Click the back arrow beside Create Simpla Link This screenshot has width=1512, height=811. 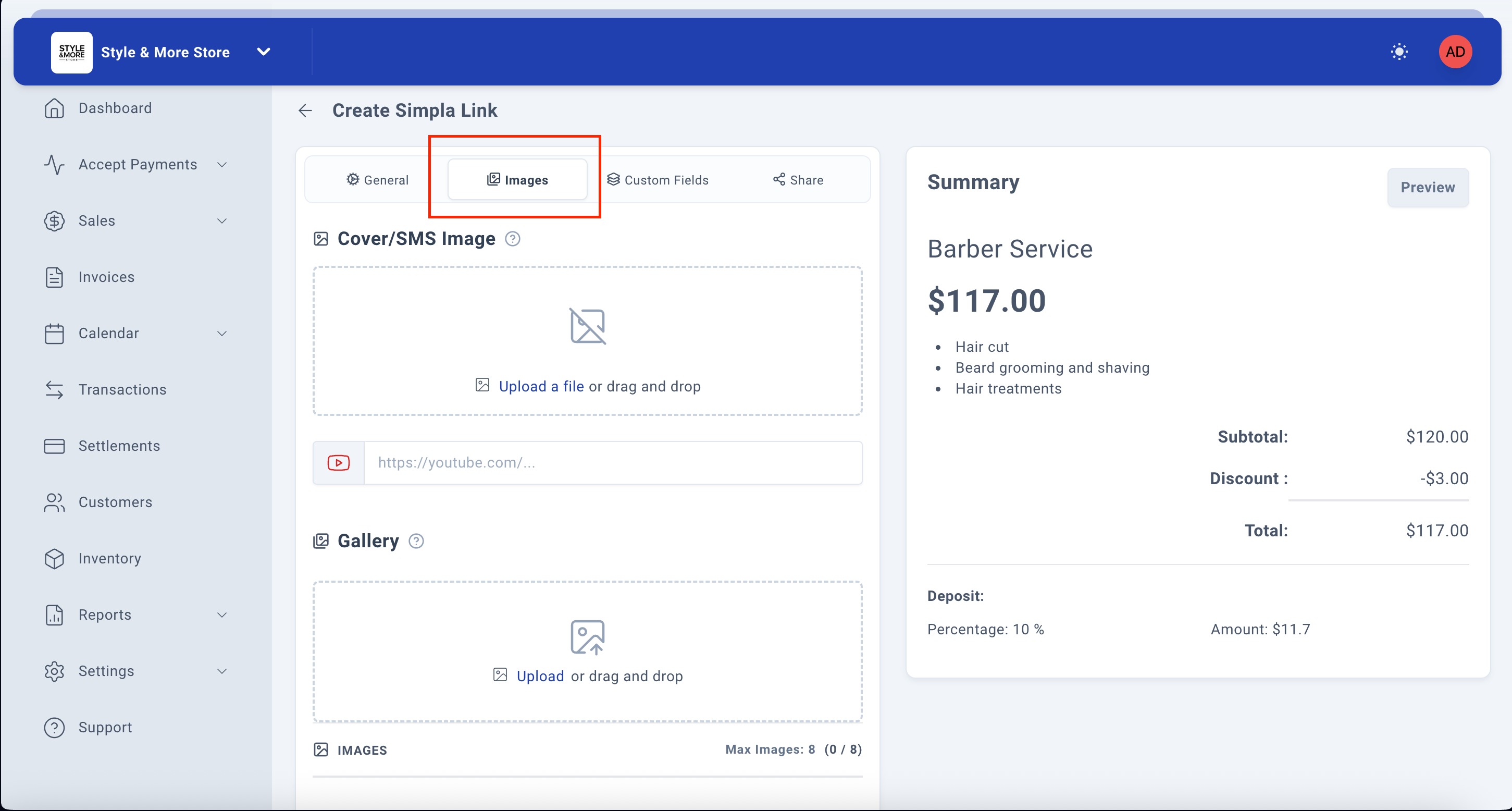tap(305, 110)
